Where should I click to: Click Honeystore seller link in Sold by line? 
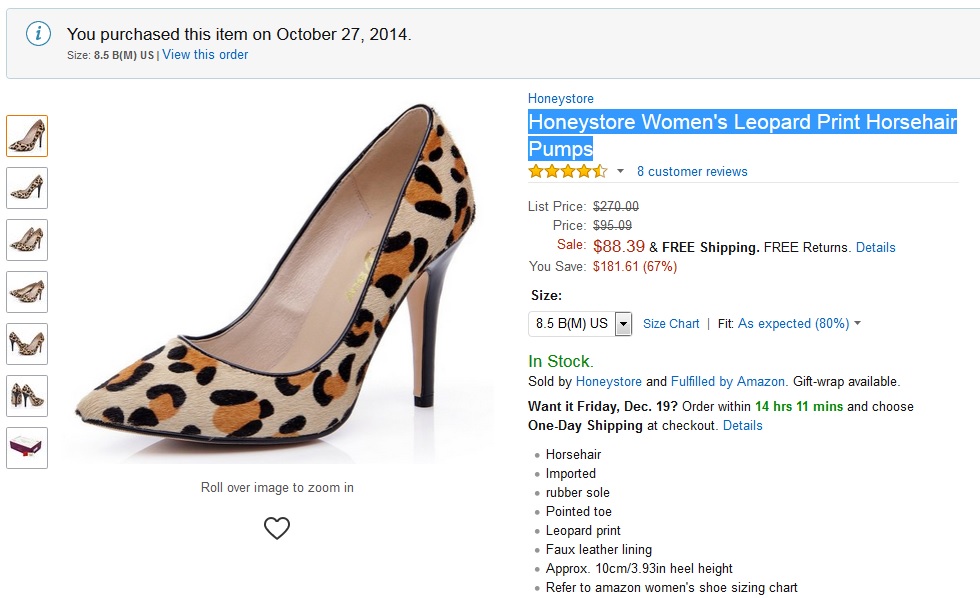[x=608, y=381]
